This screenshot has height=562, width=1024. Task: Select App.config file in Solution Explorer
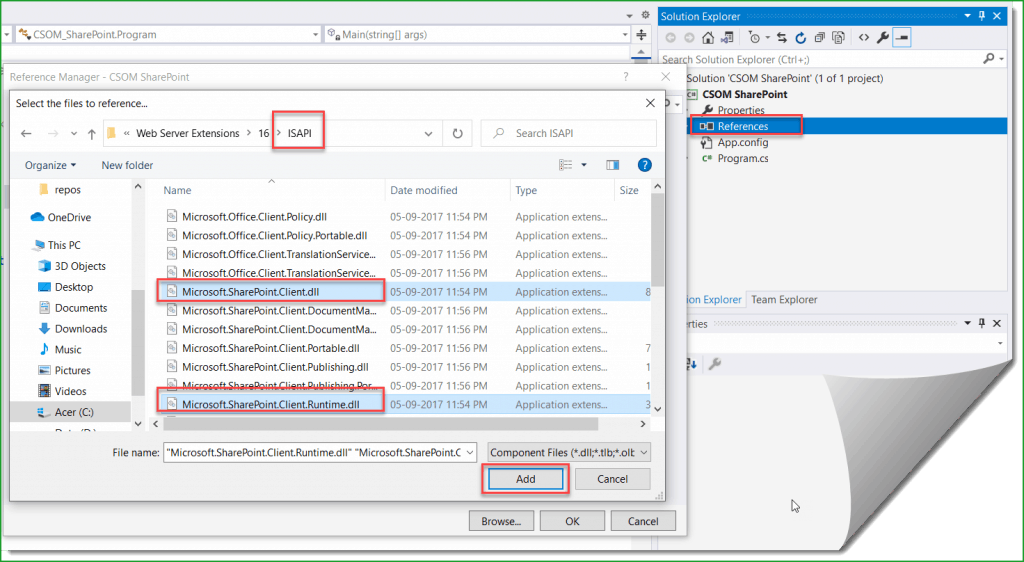[x=743, y=142]
